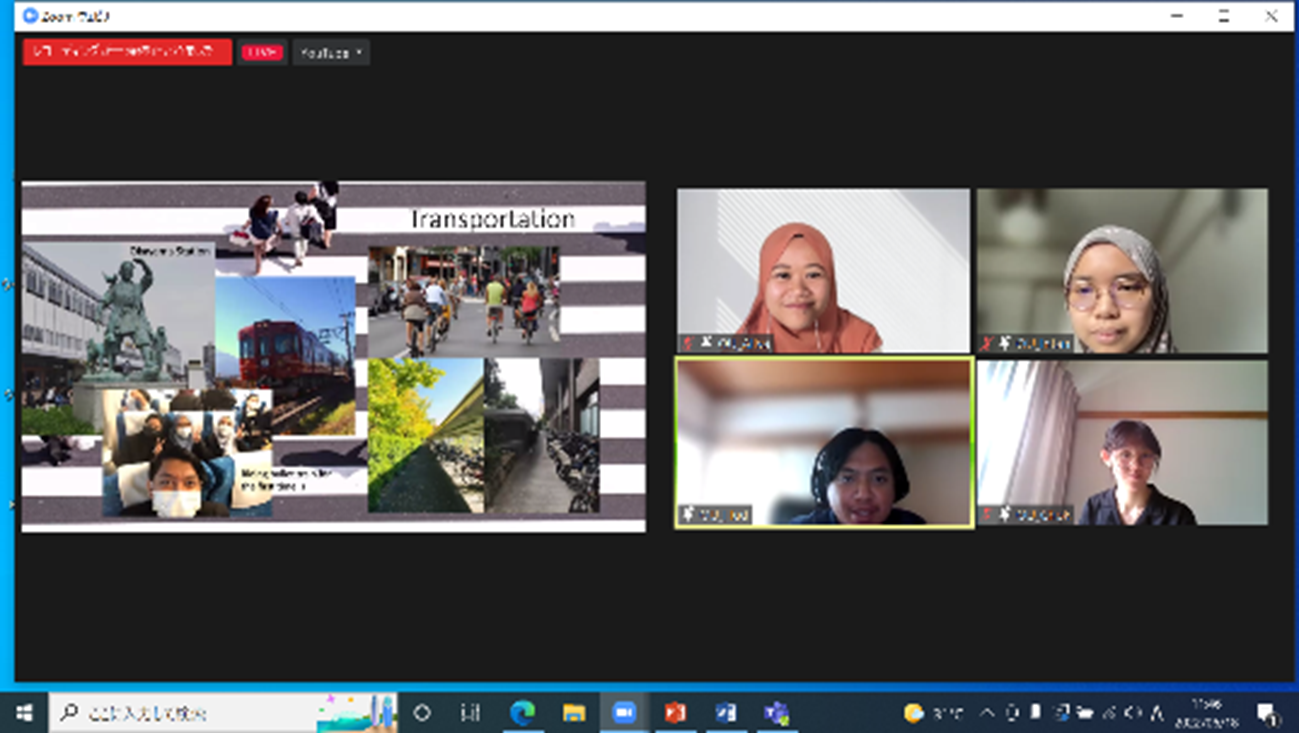Click muted mic icon on bottom-right tile
This screenshot has width=1299, height=733.
988,515
